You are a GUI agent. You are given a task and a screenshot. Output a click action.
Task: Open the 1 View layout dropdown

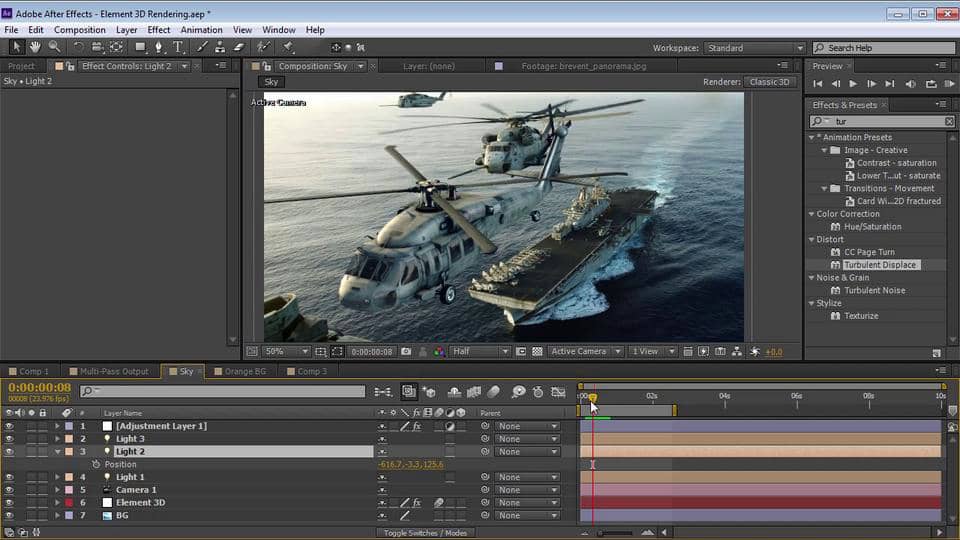pos(653,351)
